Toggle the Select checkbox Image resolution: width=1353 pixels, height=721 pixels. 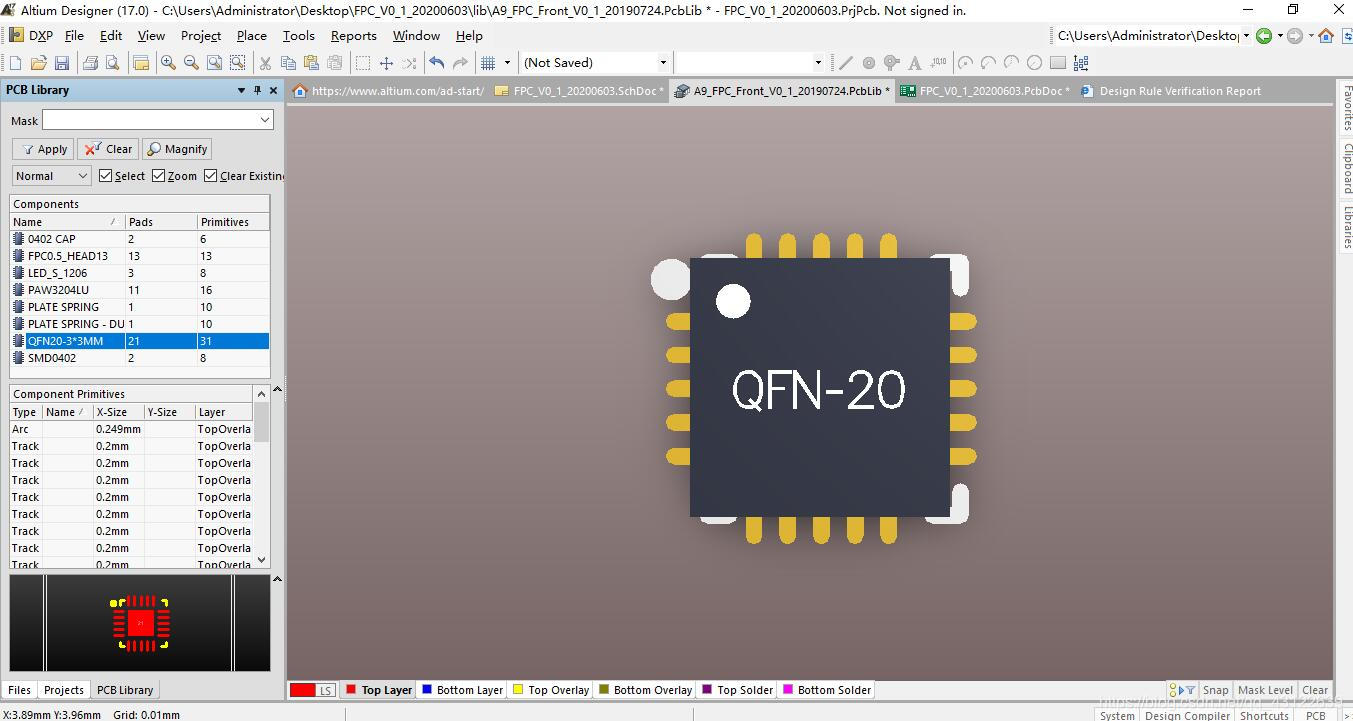click(x=105, y=176)
